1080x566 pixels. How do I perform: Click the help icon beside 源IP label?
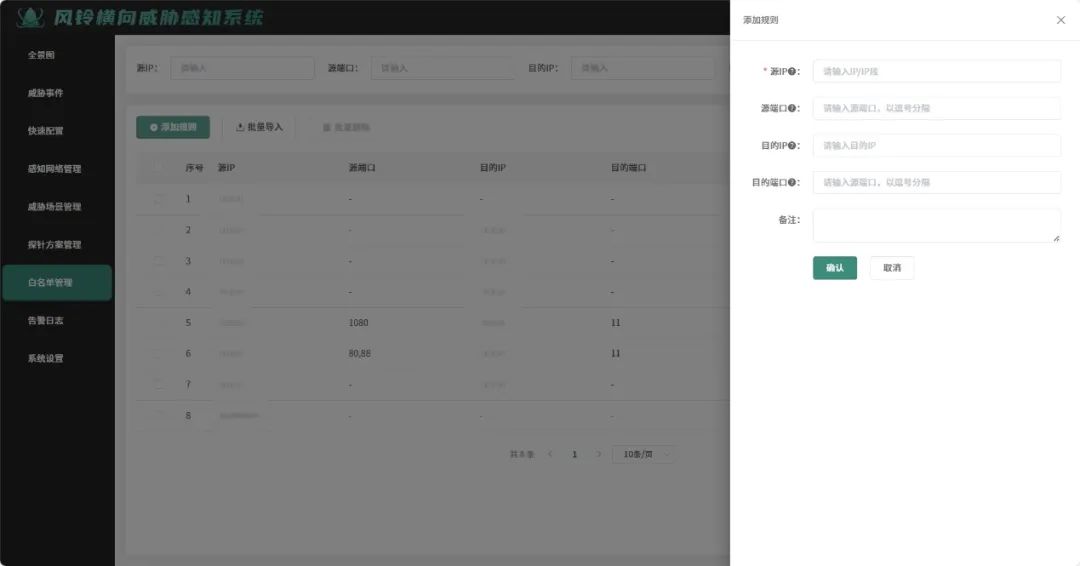pos(791,72)
